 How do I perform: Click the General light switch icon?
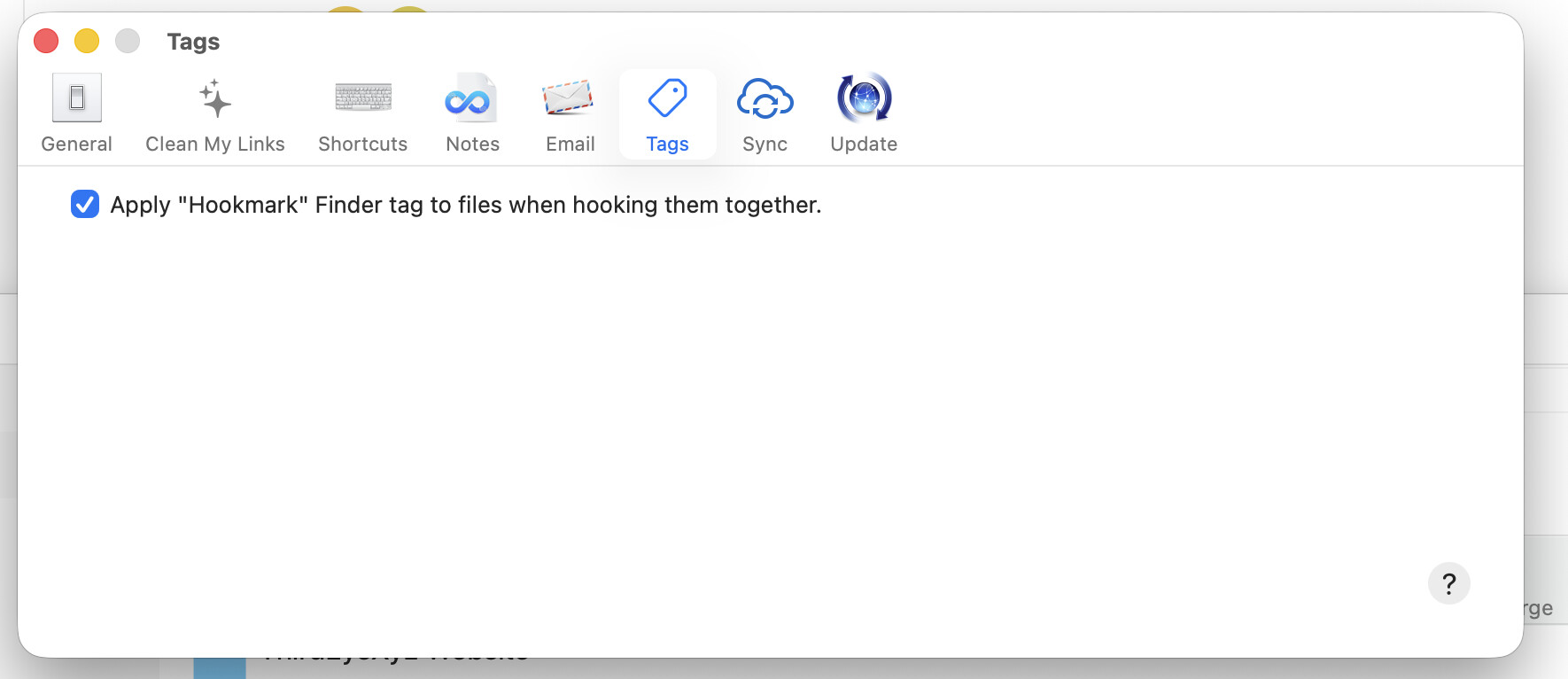[77, 98]
